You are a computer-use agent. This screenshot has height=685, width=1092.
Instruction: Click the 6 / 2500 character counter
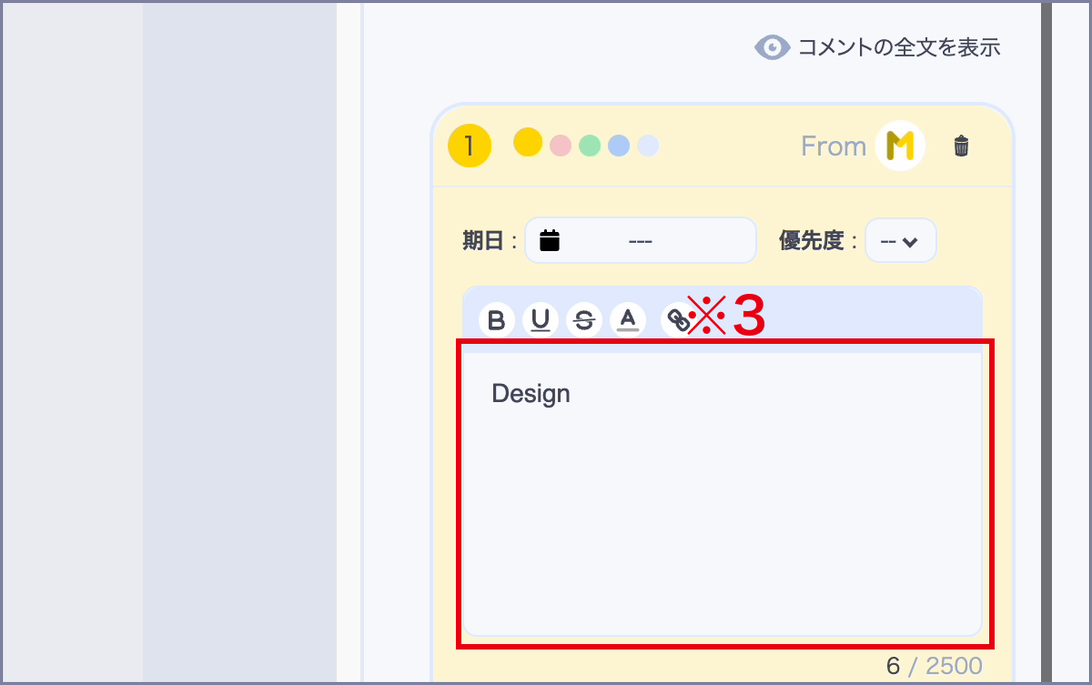(x=934, y=666)
